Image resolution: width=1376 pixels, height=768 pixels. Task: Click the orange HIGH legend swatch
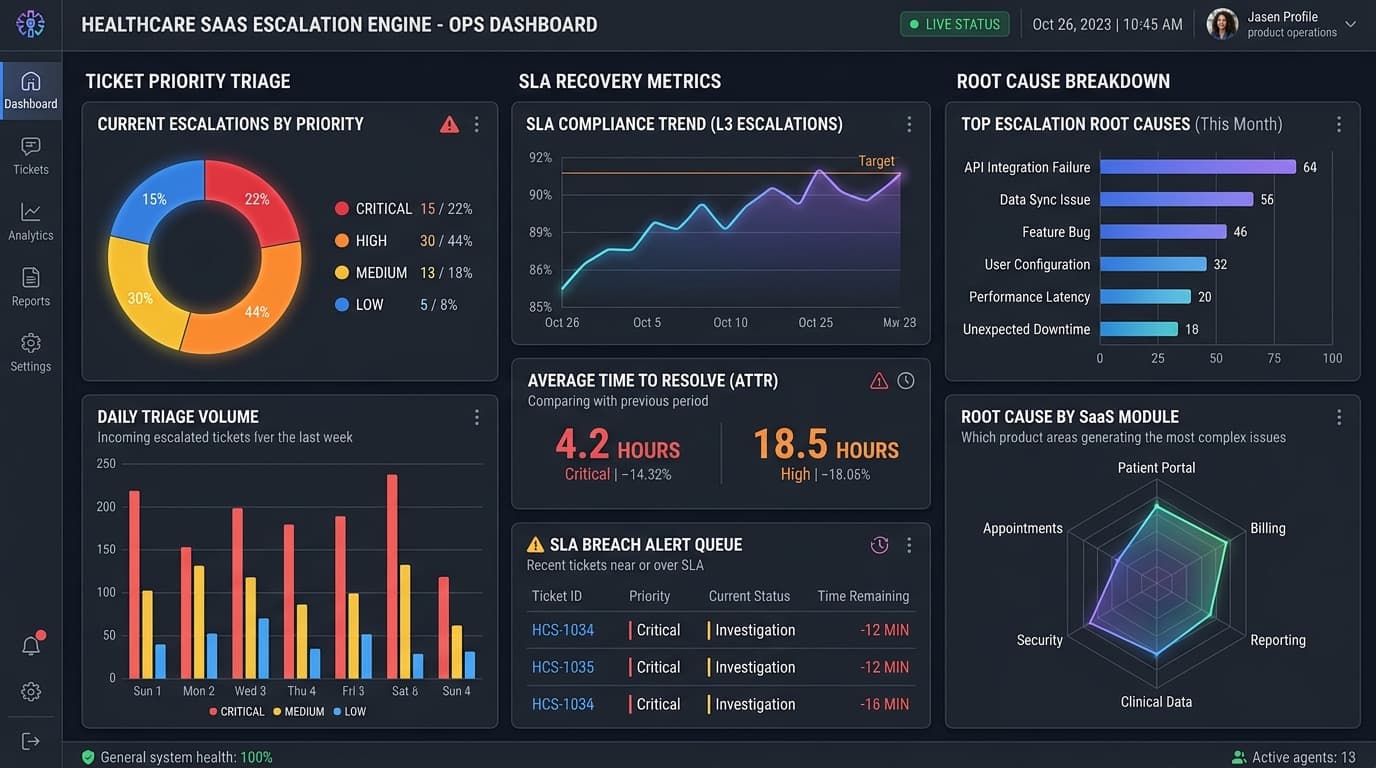[x=342, y=241]
